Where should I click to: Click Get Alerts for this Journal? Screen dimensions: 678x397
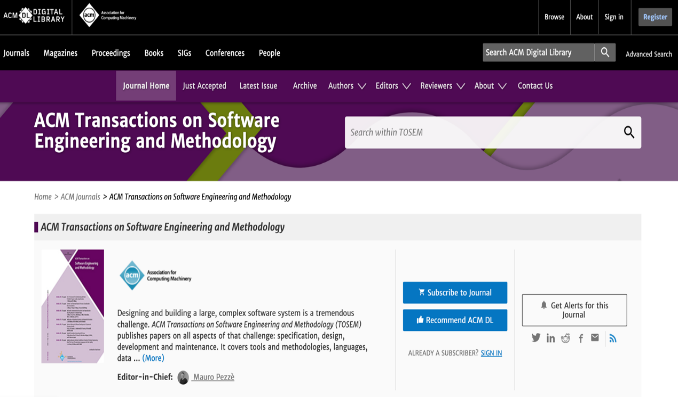coord(574,310)
